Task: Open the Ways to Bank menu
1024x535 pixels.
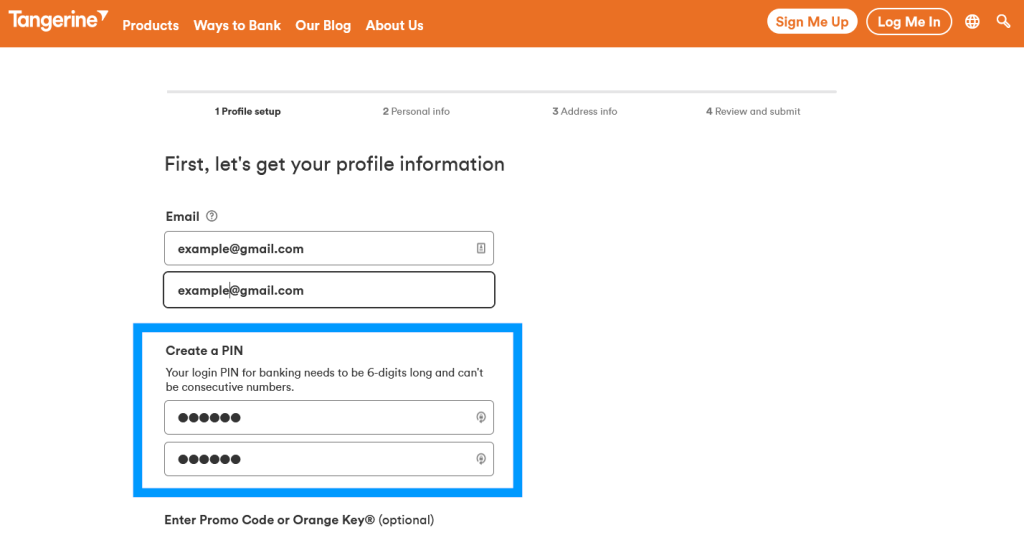Action: (237, 25)
